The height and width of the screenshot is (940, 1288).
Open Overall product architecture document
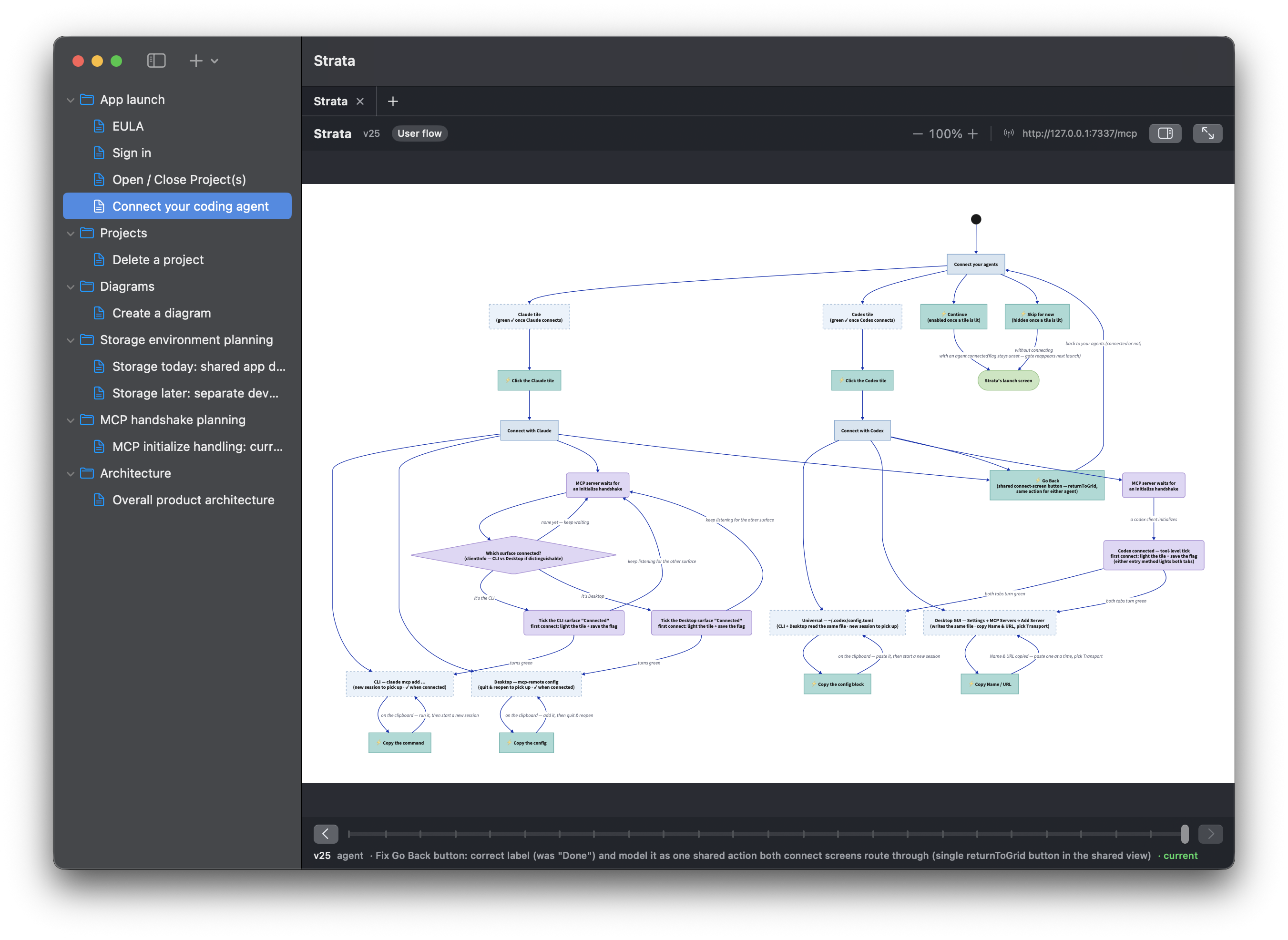tap(177, 500)
